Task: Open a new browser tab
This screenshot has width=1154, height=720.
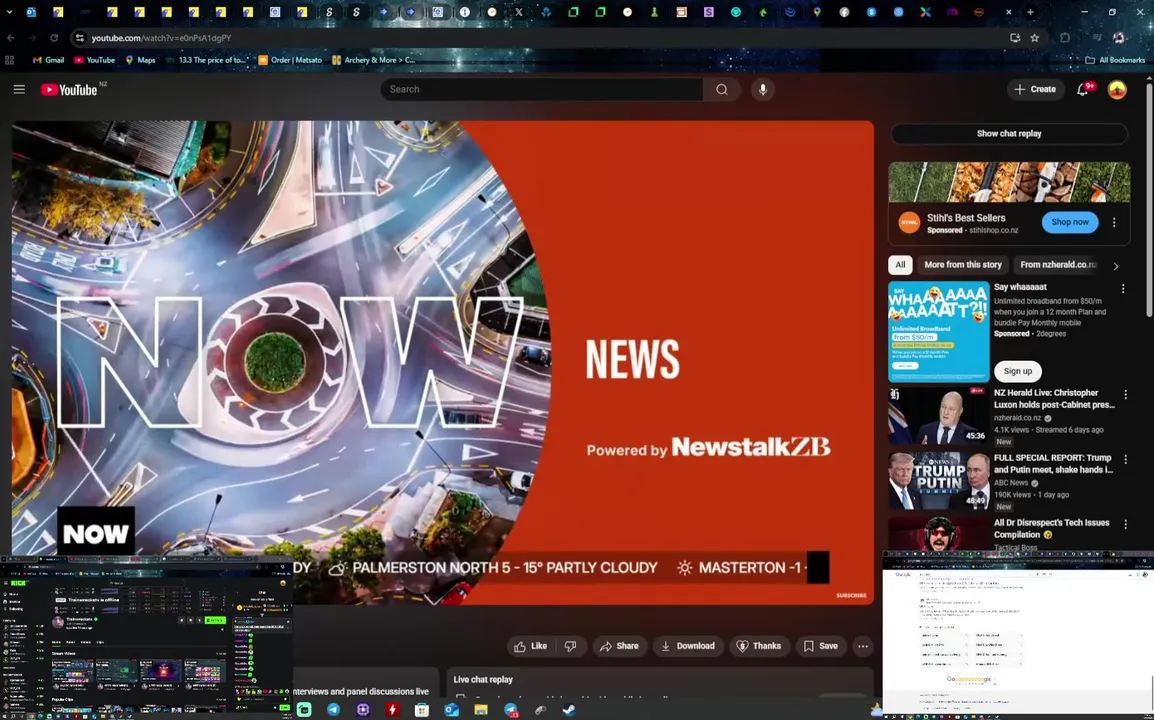Action: tap(1030, 12)
